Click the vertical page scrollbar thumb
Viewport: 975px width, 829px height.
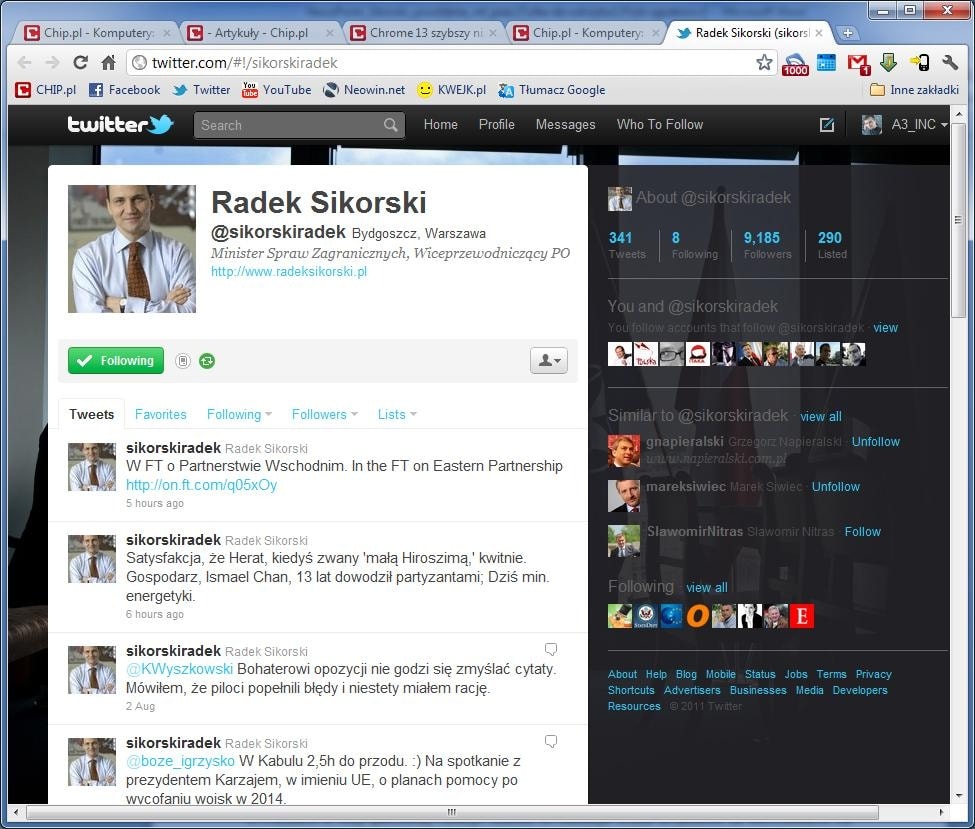coord(958,221)
